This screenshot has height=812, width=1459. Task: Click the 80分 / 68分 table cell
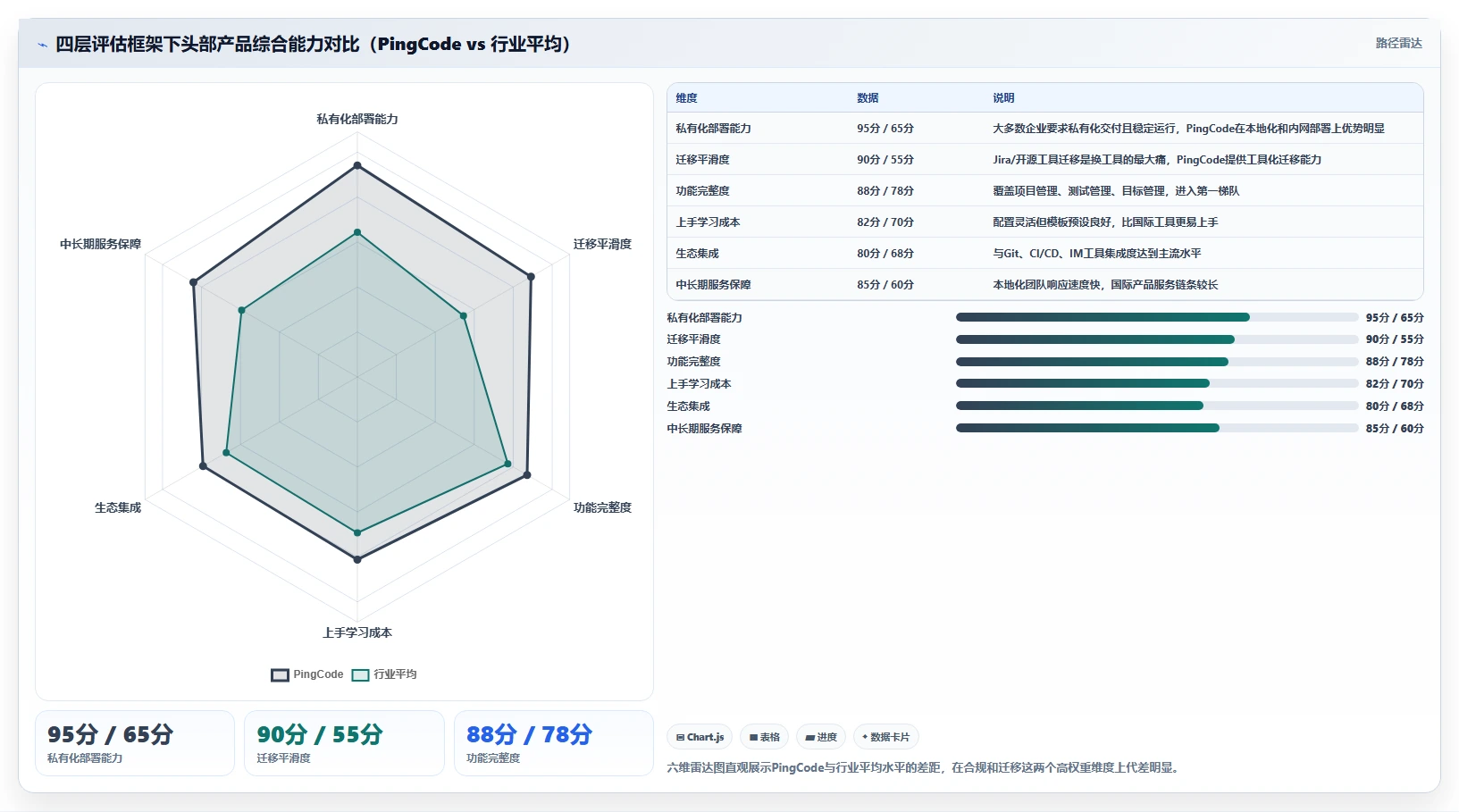coord(885,254)
